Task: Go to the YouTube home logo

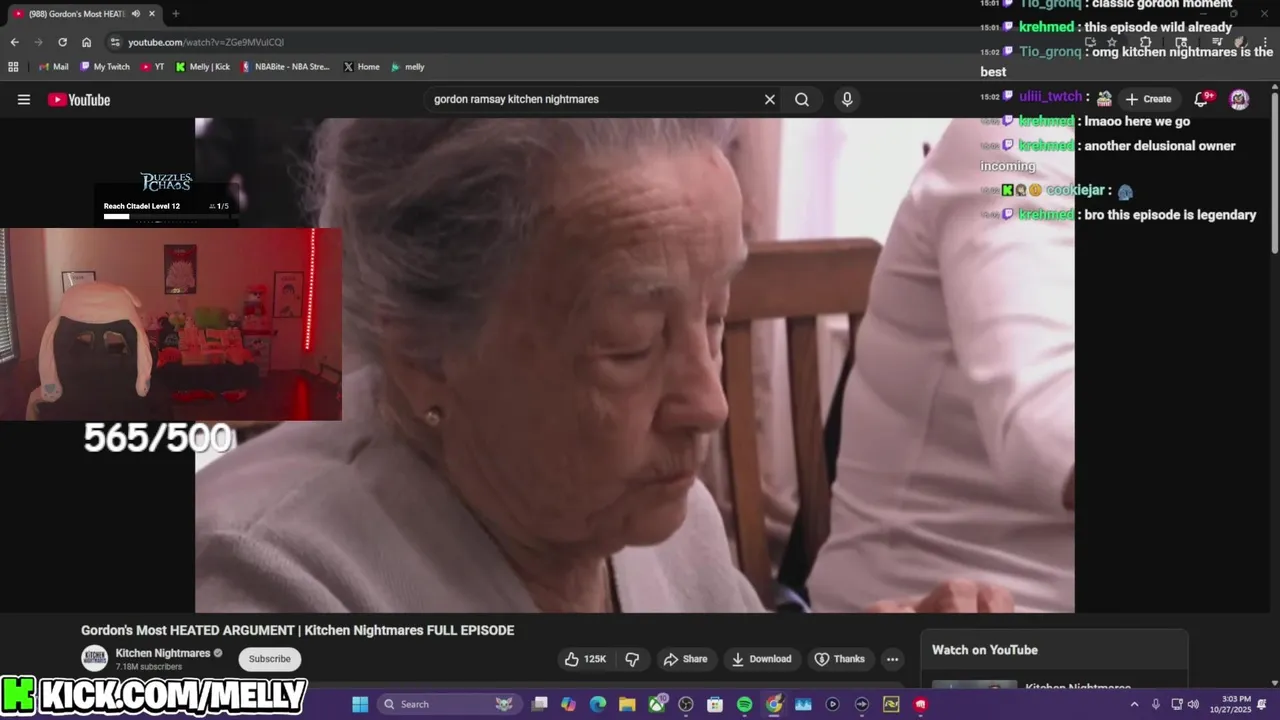Action: click(x=79, y=99)
